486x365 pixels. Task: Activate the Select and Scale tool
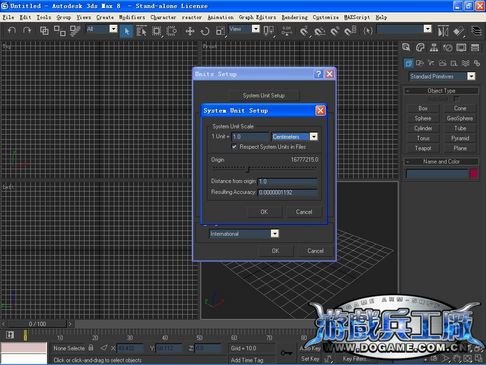tap(220, 31)
